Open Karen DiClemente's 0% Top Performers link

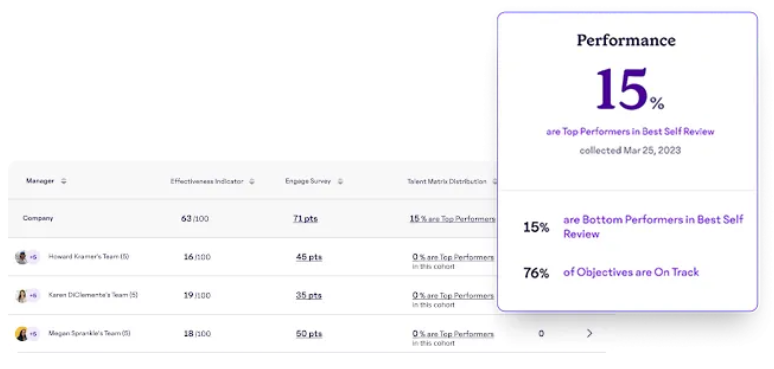(453, 295)
